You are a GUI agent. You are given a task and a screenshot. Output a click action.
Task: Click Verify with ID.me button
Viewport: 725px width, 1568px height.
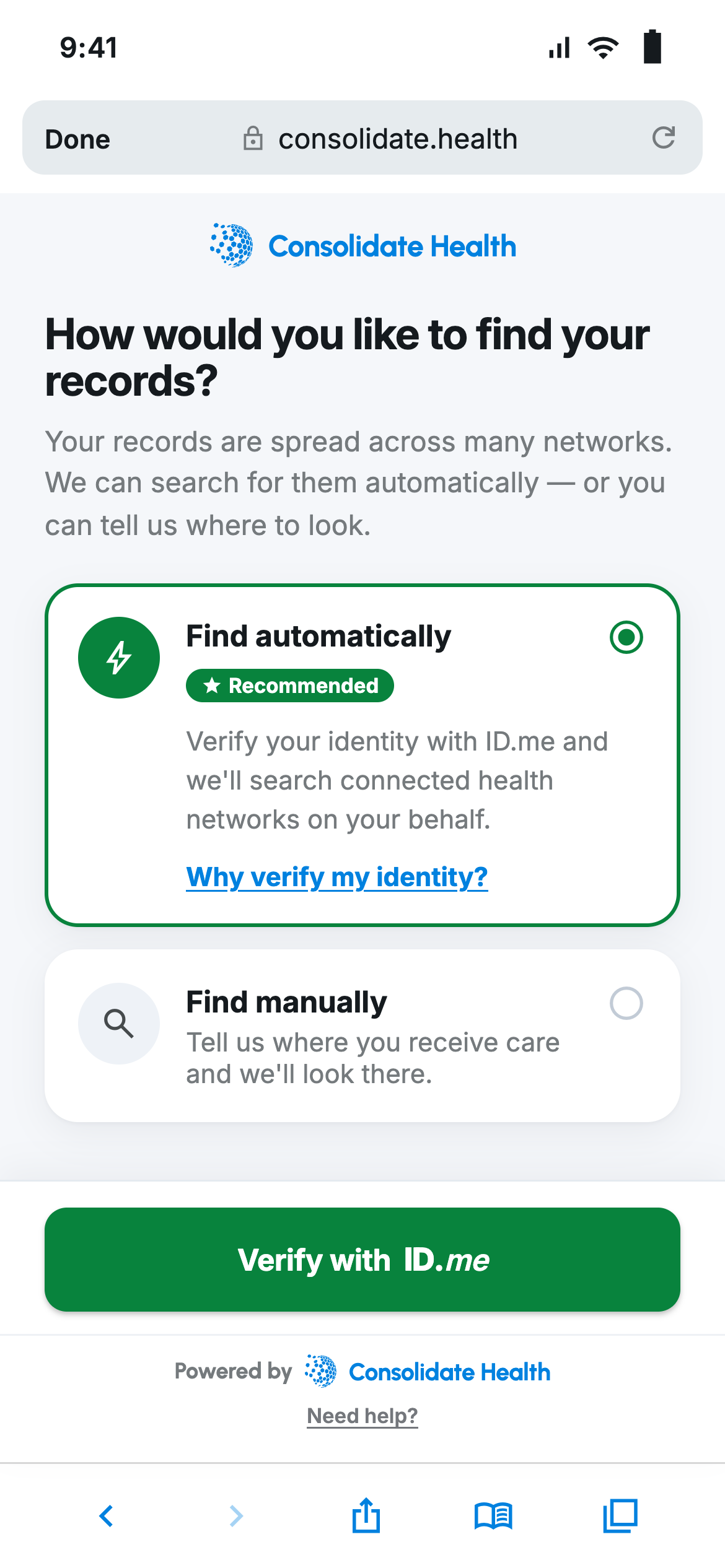pyautogui.click(x=362, y=1260)
